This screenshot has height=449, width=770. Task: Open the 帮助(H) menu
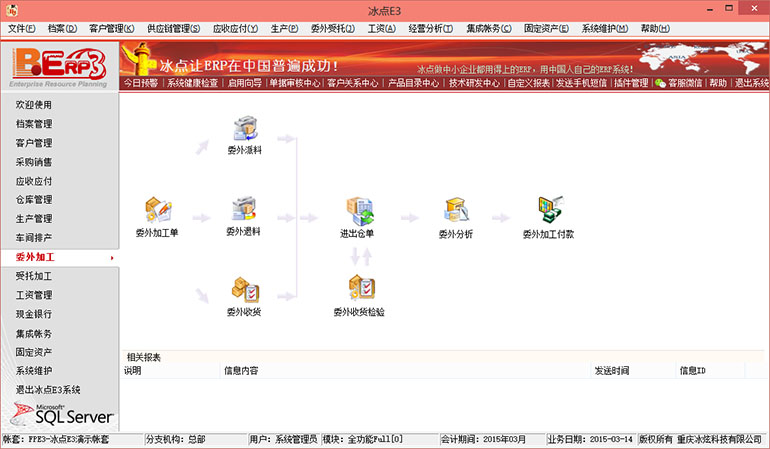click(x=655, y=28)
